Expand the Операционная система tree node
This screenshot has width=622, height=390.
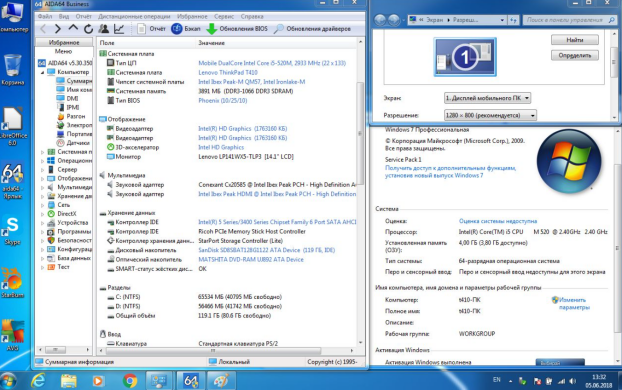pyautogui.click(x=43, y=161)
